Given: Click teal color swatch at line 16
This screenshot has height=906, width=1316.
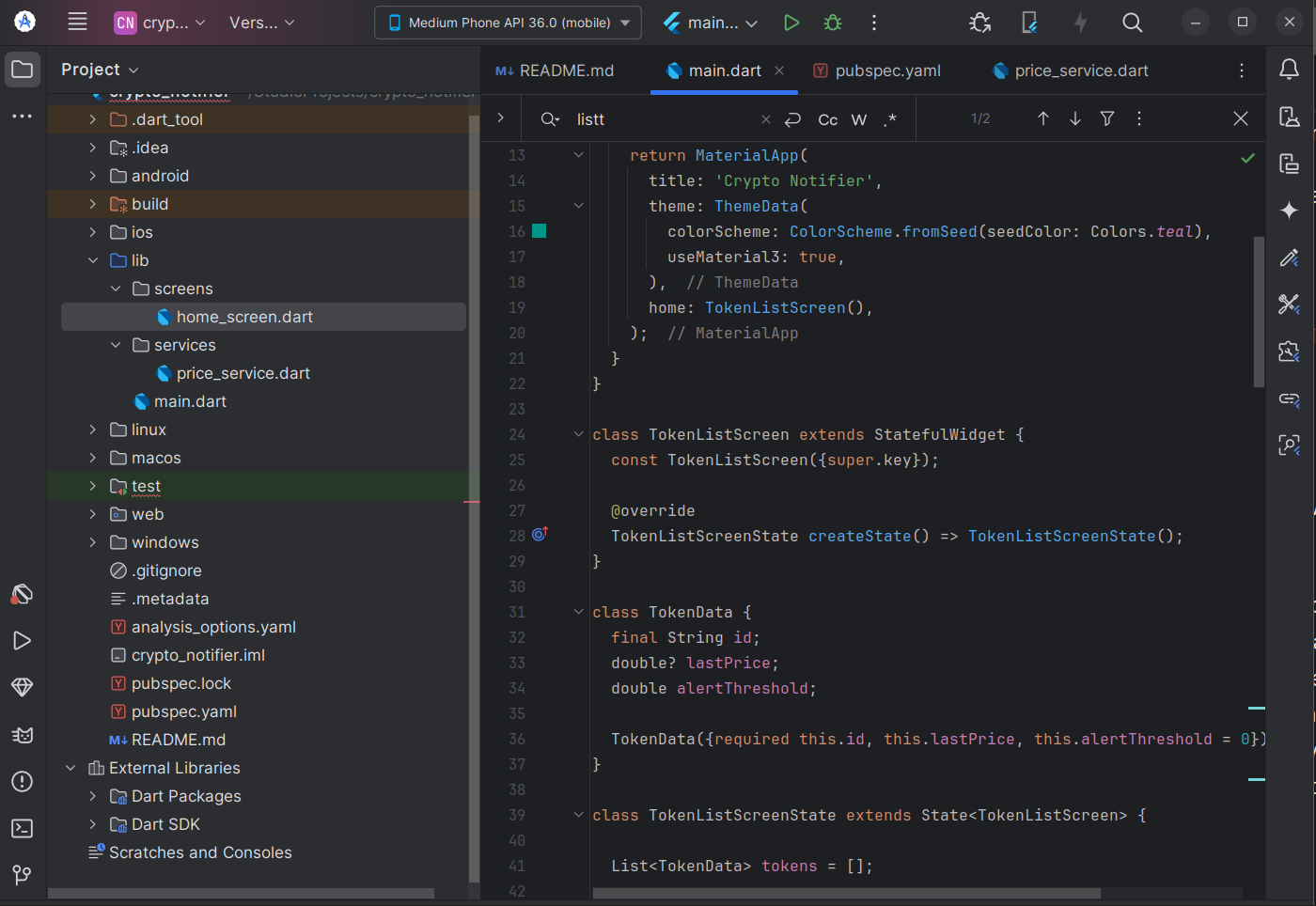Looking at the screenshot, I should coord(540,231).
